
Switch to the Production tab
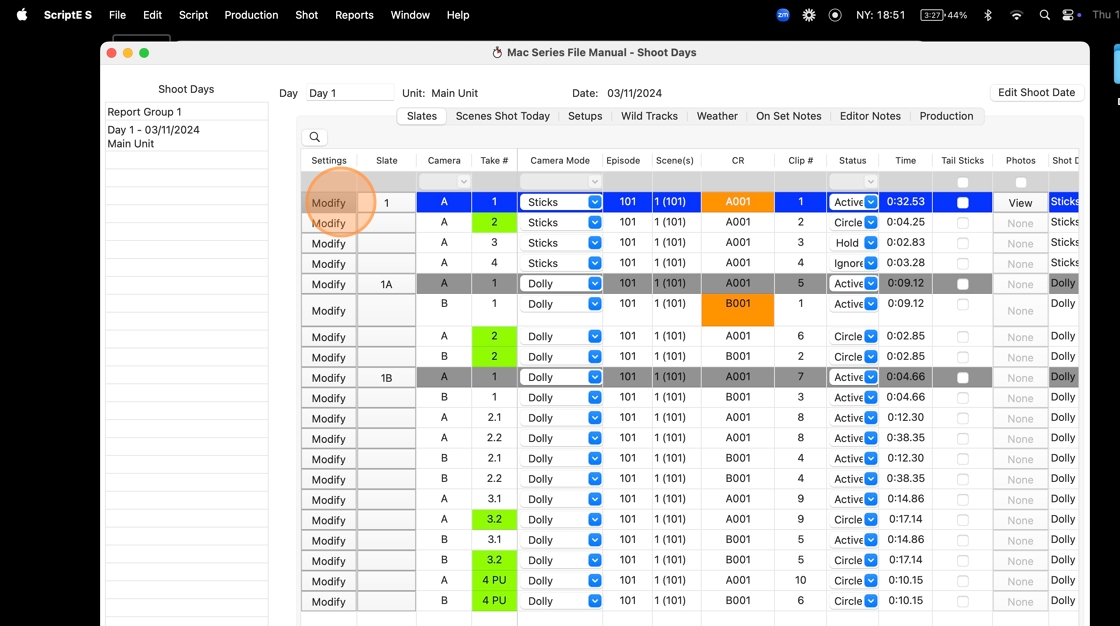[946, 116]
